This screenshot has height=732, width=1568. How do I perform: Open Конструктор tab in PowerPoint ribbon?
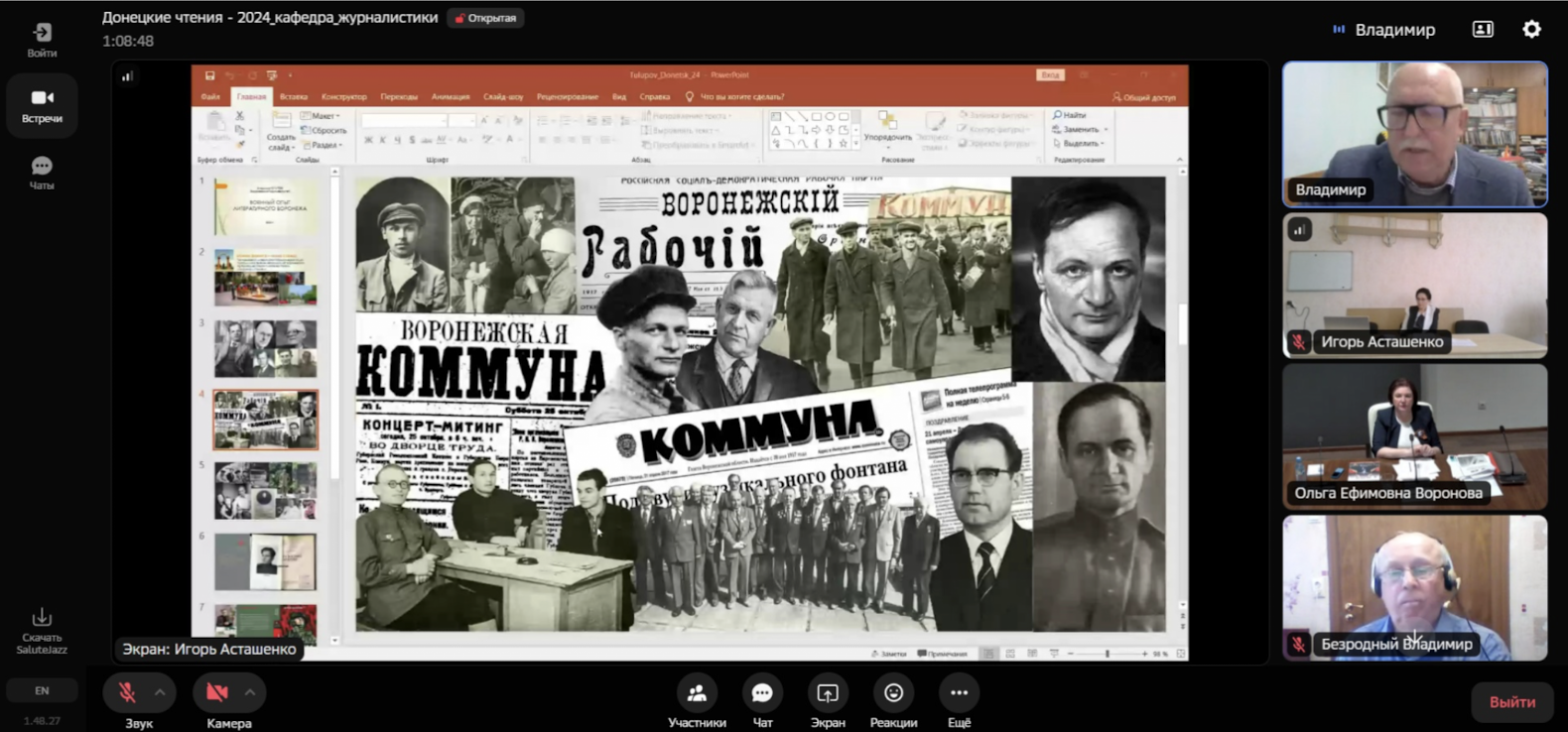click(344, 97)
